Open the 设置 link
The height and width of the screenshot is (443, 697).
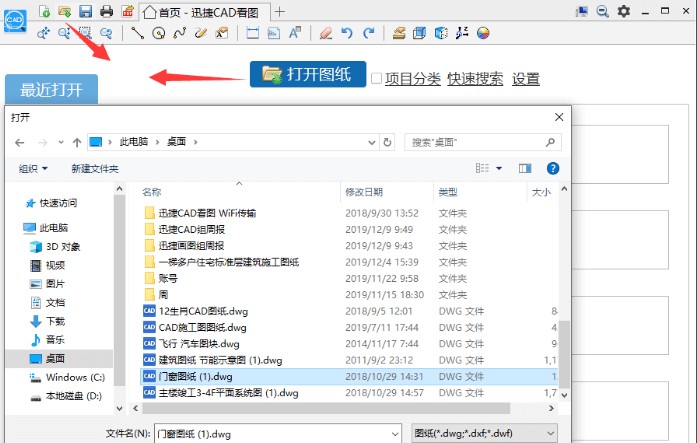pos(526,79)
